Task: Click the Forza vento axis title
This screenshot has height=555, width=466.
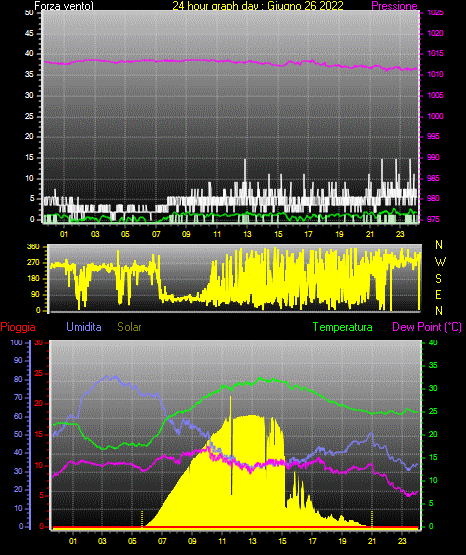Action: [64, 6]
